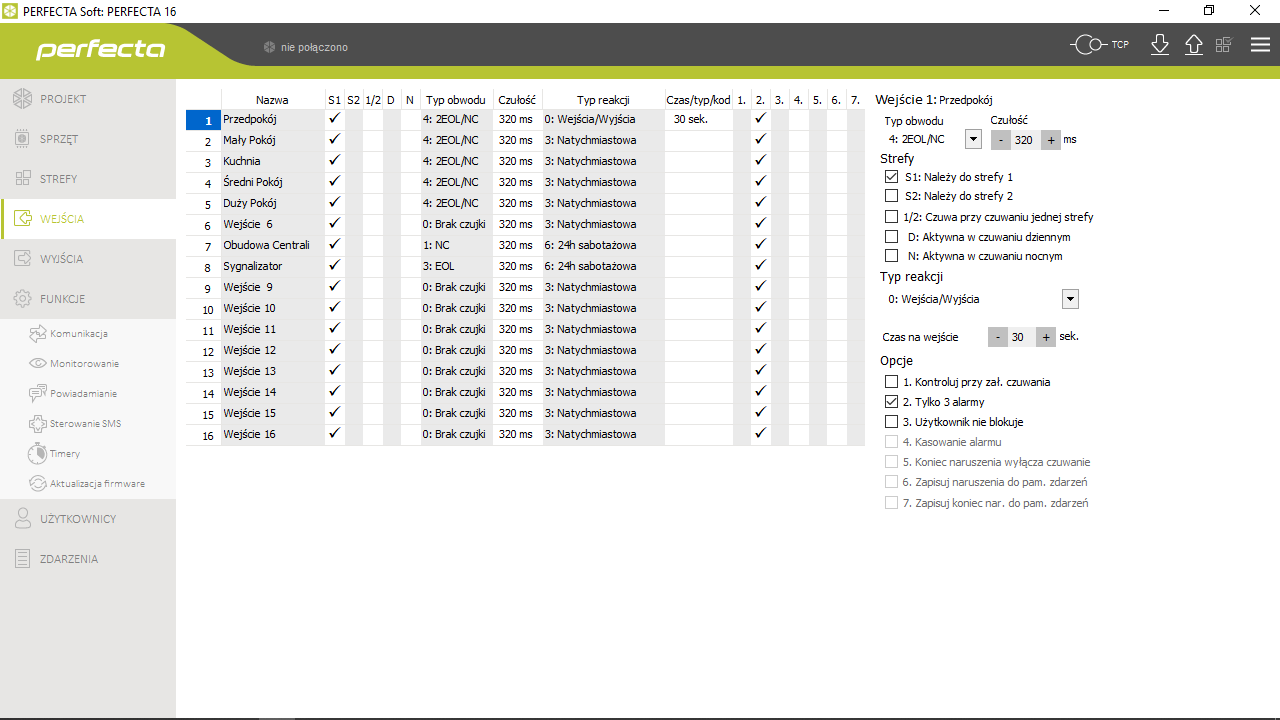Click the connection status icon next to 'nie połączono'
Screen dimensions: 1280x720
coord(269,47)
